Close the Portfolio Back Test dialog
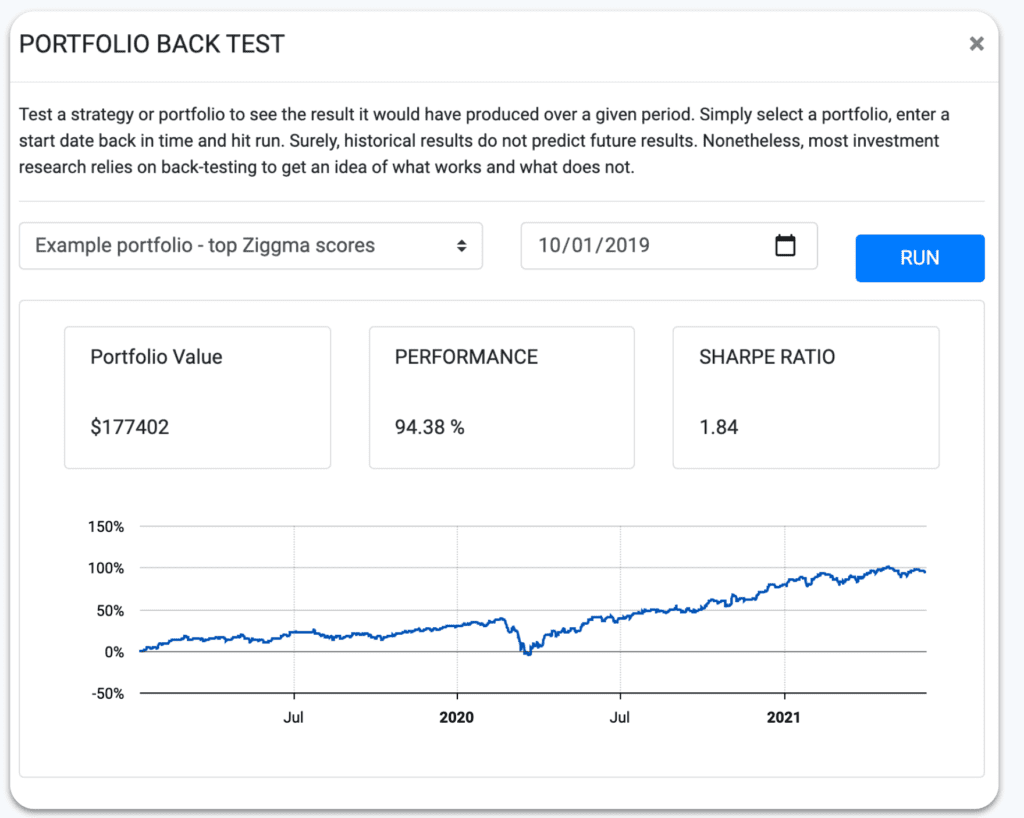 point(976,44)
